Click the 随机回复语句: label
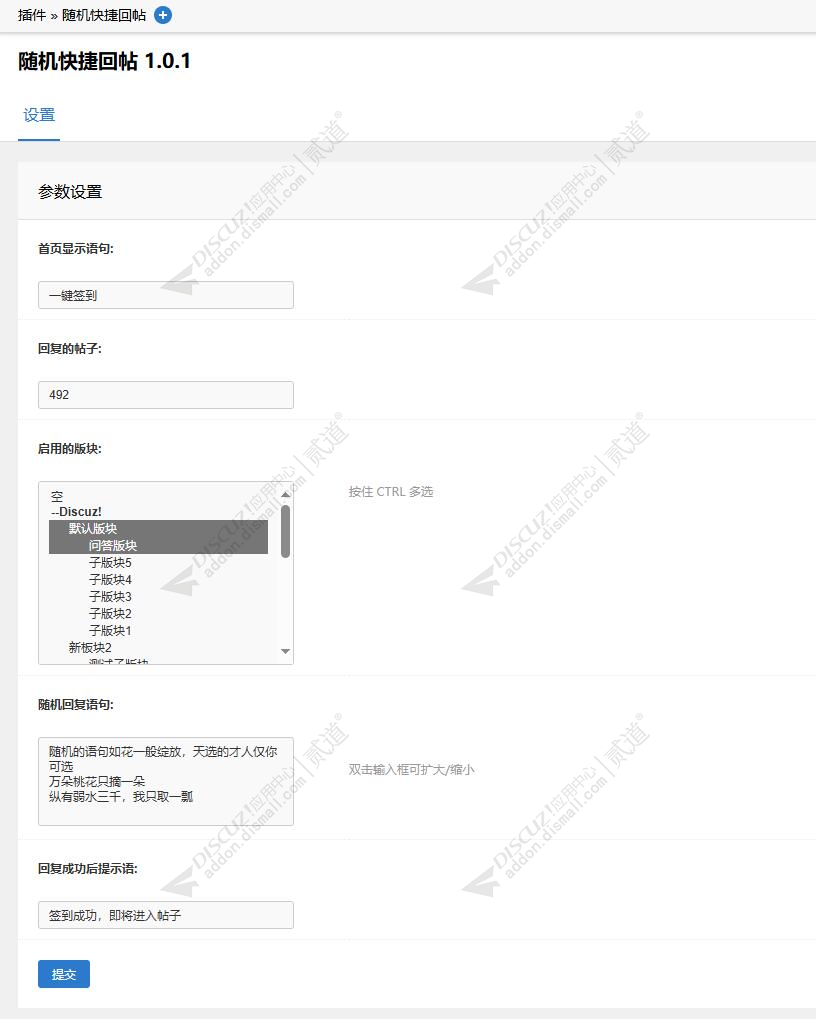This screenshot has height=1019, width=816. 75,704
